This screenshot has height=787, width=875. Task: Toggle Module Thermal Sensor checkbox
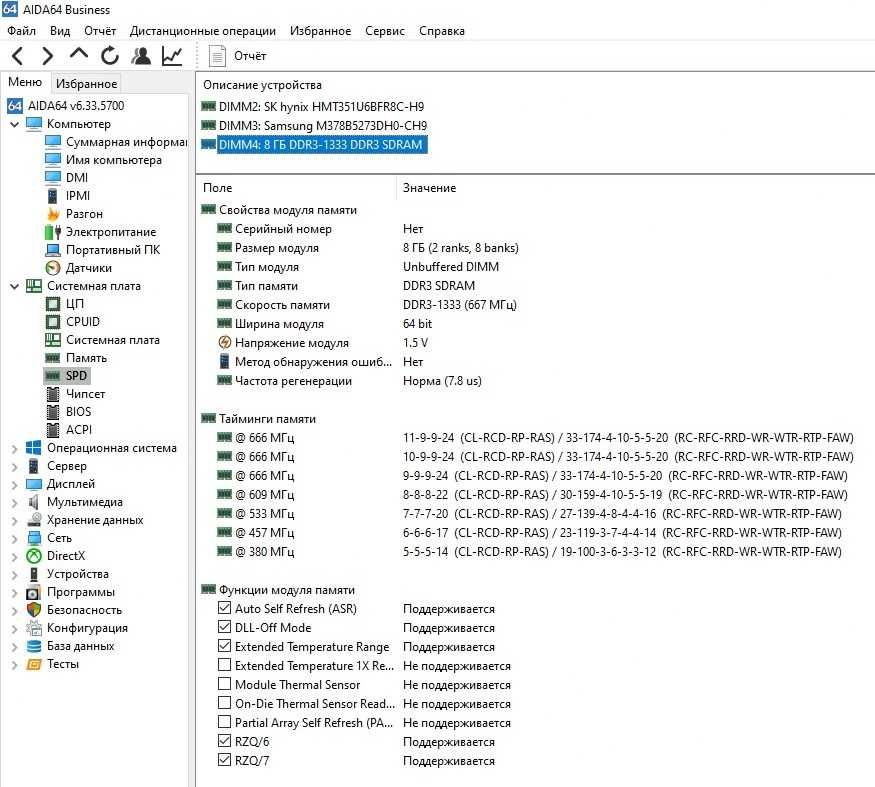[224, 684]
